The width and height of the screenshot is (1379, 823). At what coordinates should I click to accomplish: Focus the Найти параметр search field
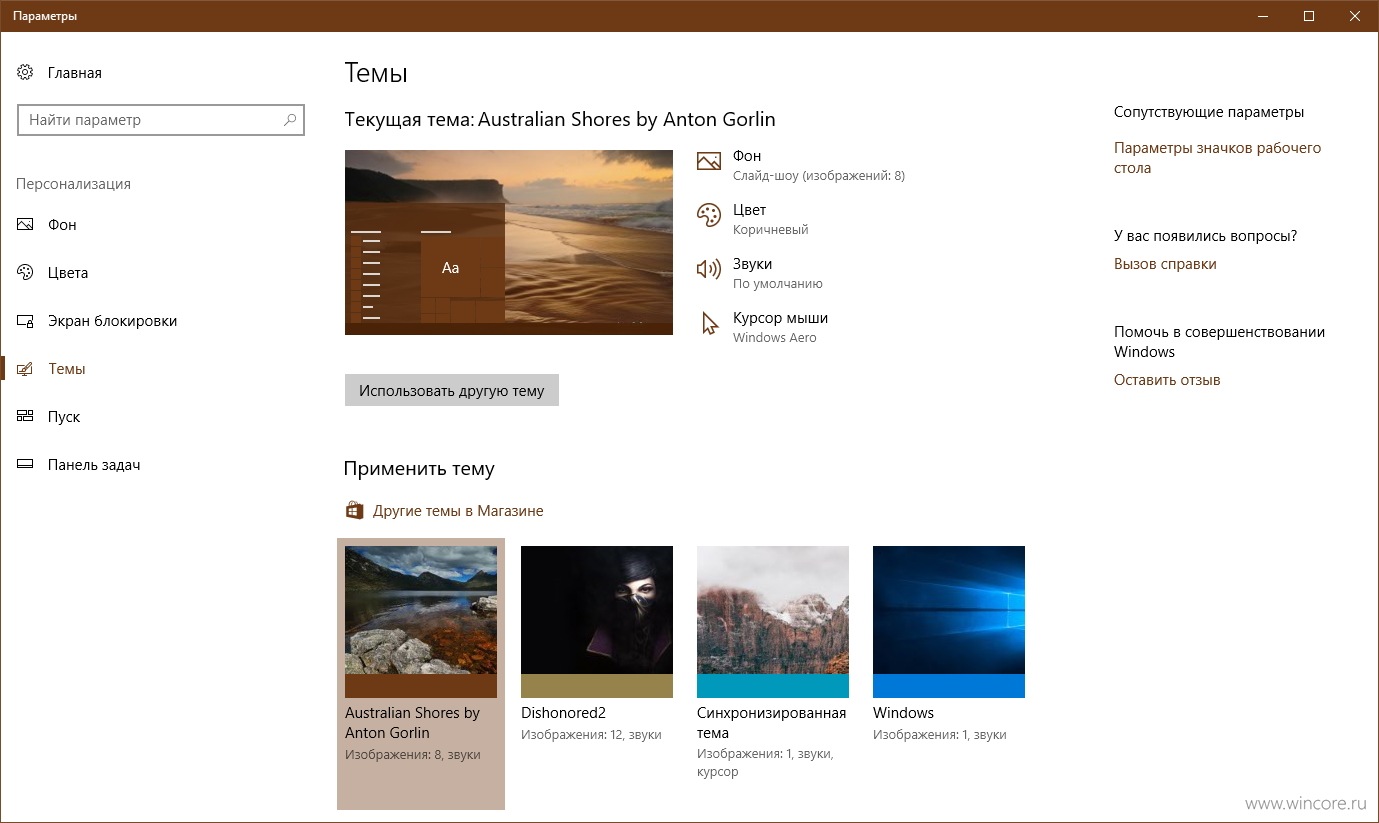[x=161, y=120]
